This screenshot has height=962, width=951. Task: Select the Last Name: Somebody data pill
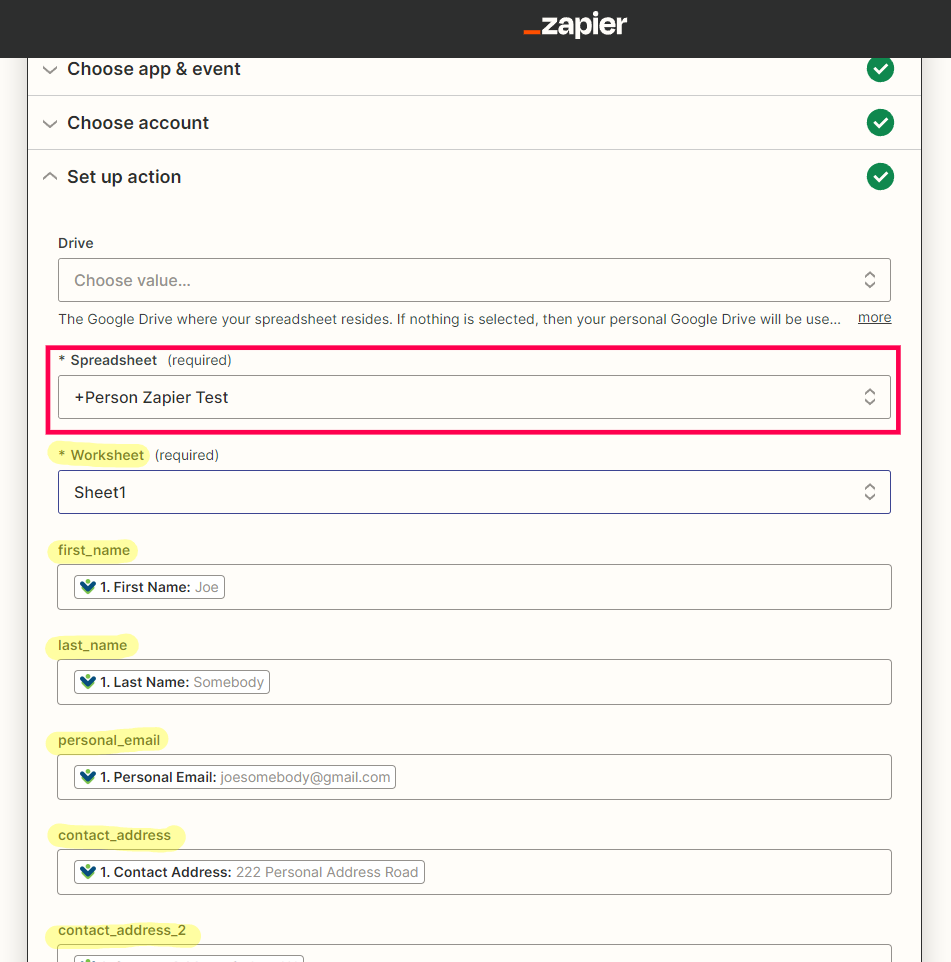(172, 682)
